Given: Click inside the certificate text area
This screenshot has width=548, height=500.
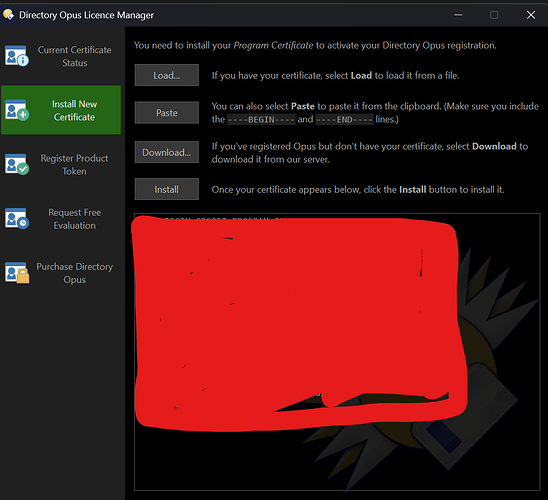Looking at the screenshot, I should coord(337,352).
